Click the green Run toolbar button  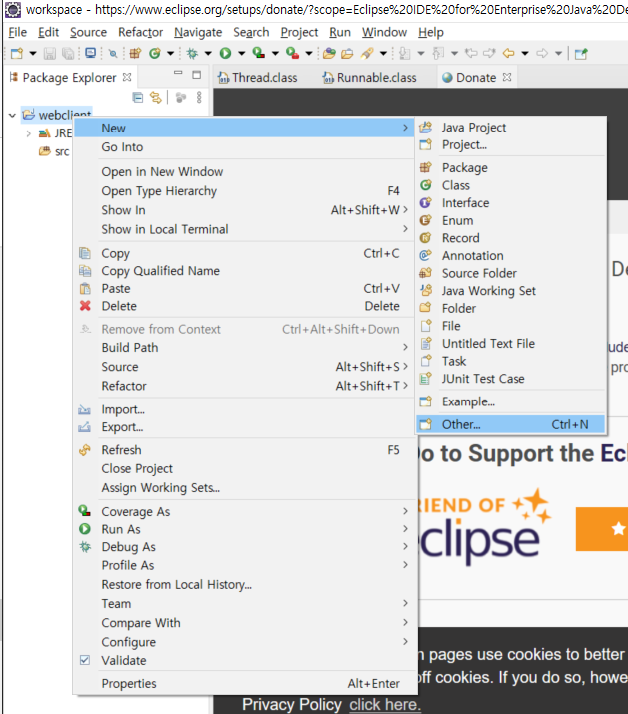225,54
